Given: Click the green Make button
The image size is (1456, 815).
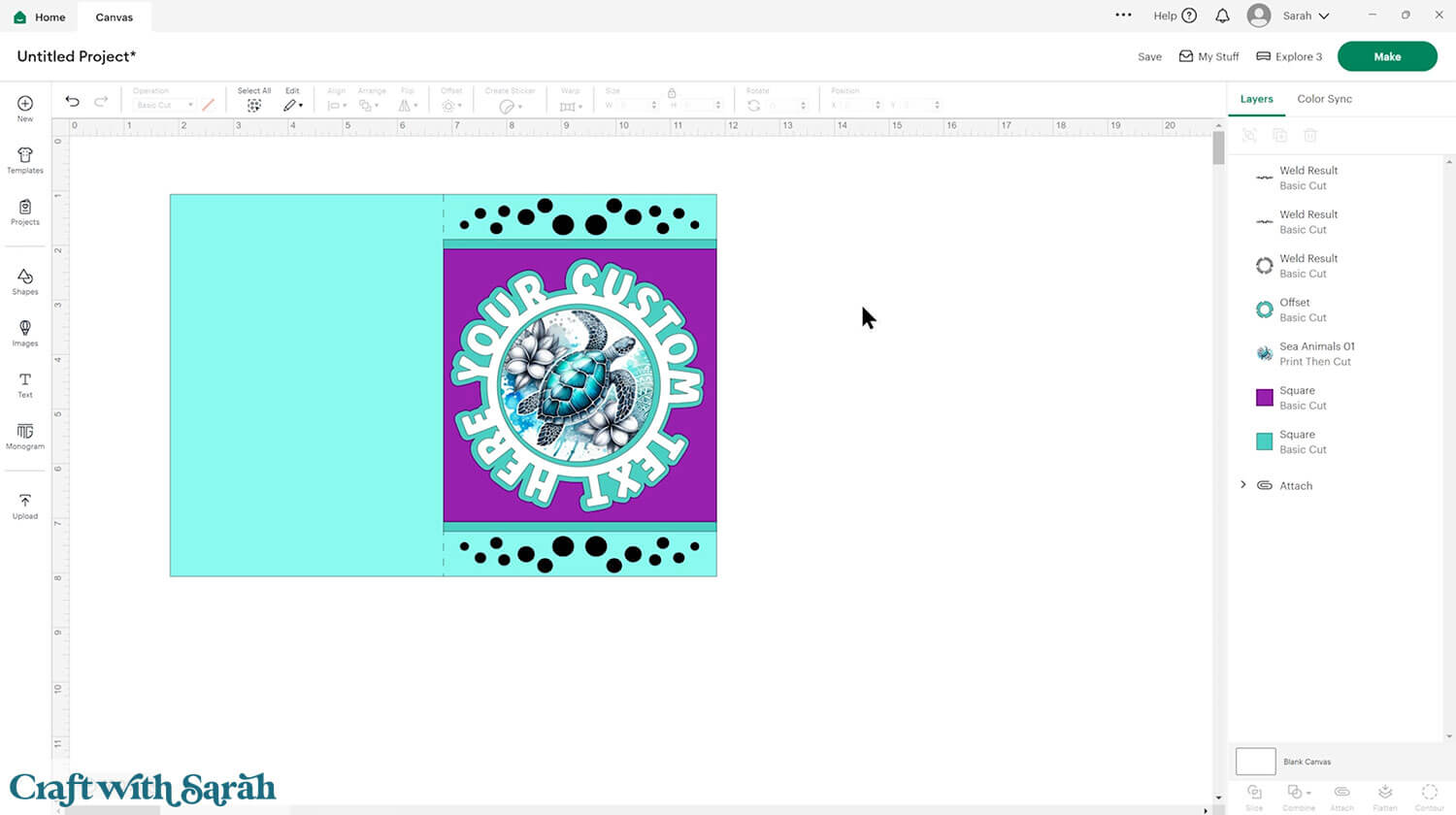Looking at the screenshot, I should (1387, 56).
